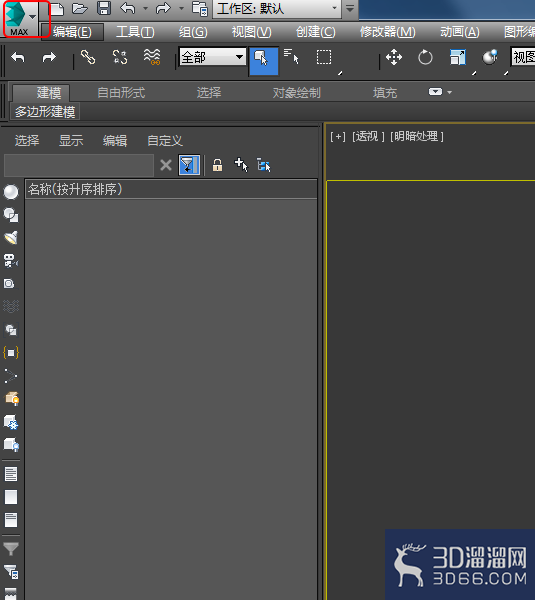
Task: Activate the Select and Move tool
Action: click(394, 57)
